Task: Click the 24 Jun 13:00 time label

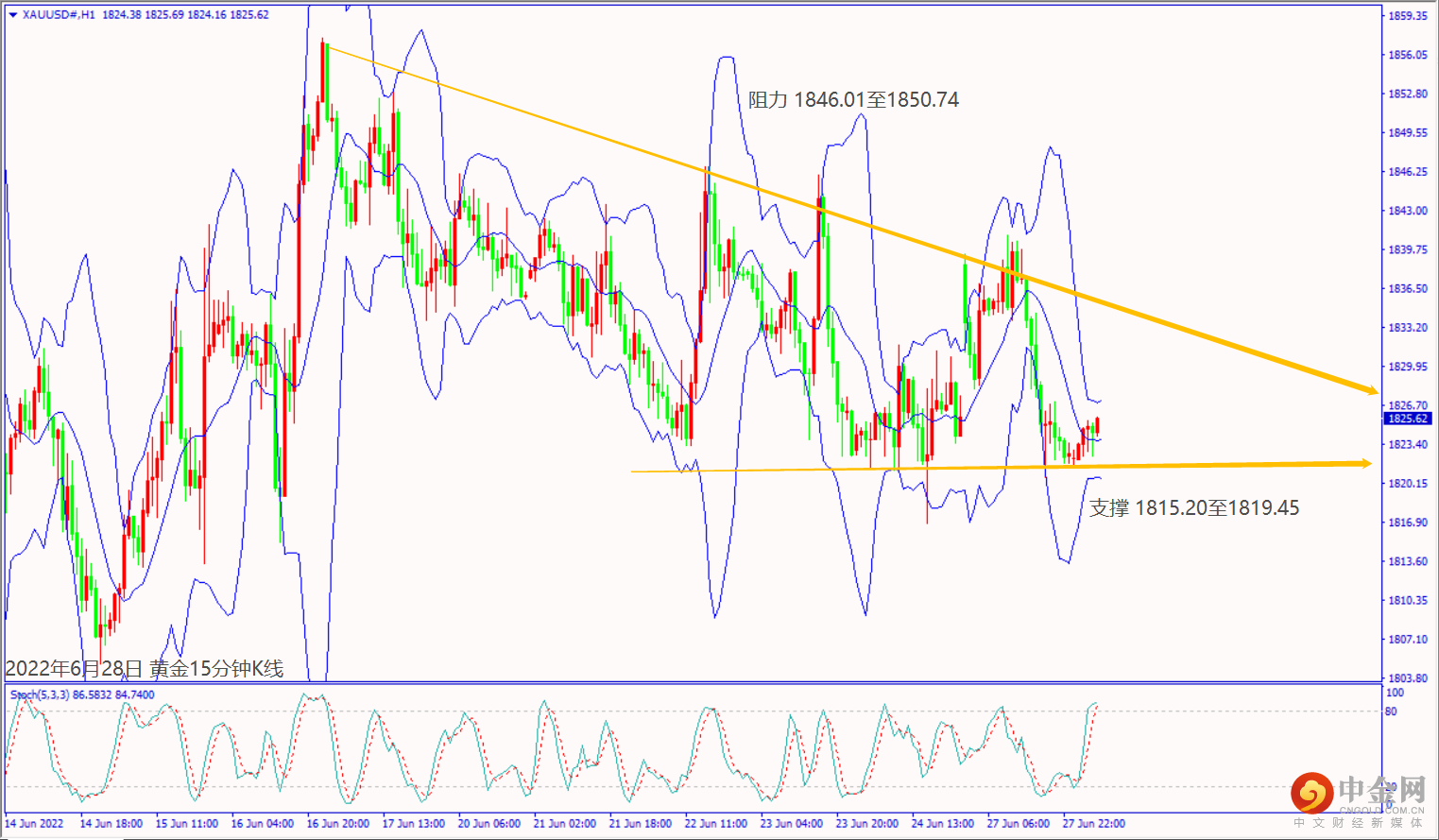Action: tap(943, 824)
